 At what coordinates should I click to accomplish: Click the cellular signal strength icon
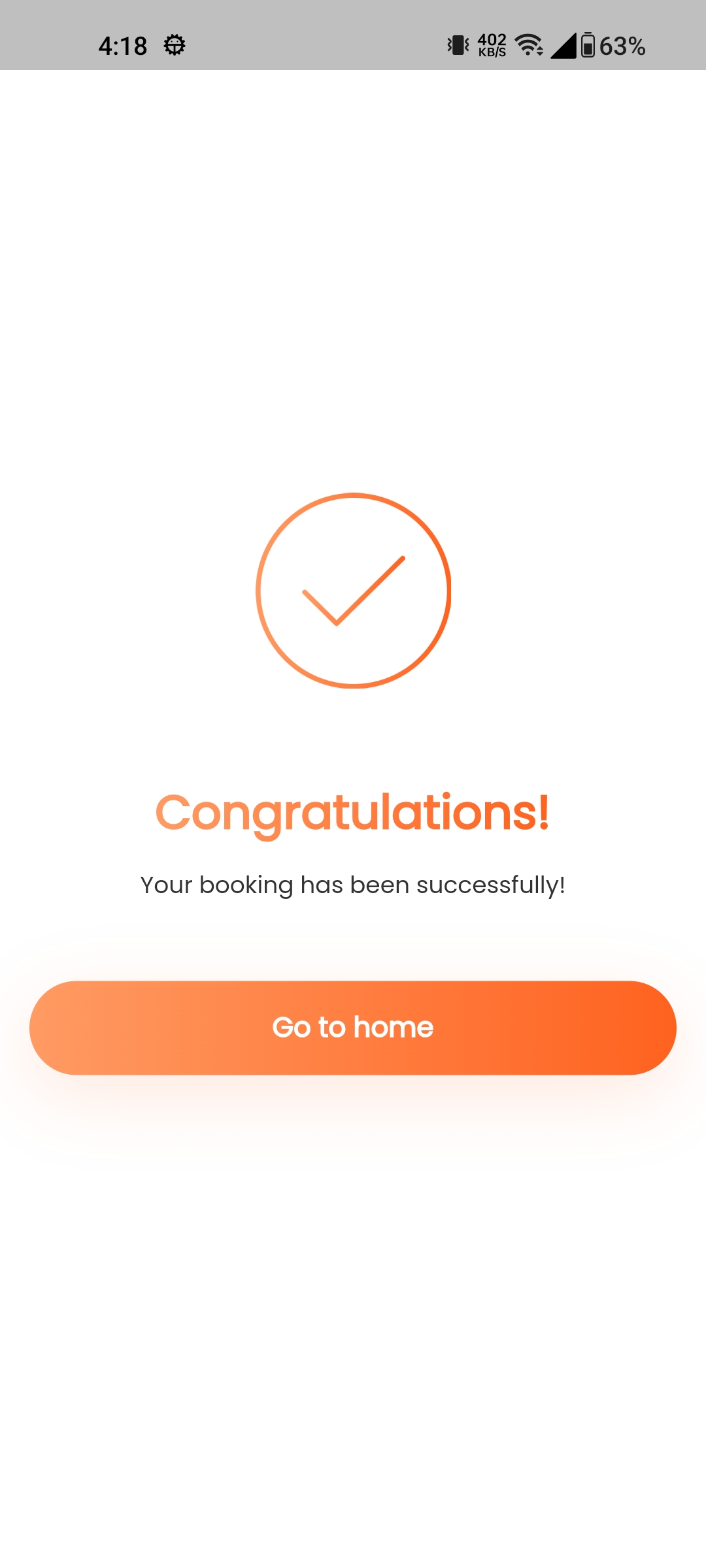tap(563, 46)
